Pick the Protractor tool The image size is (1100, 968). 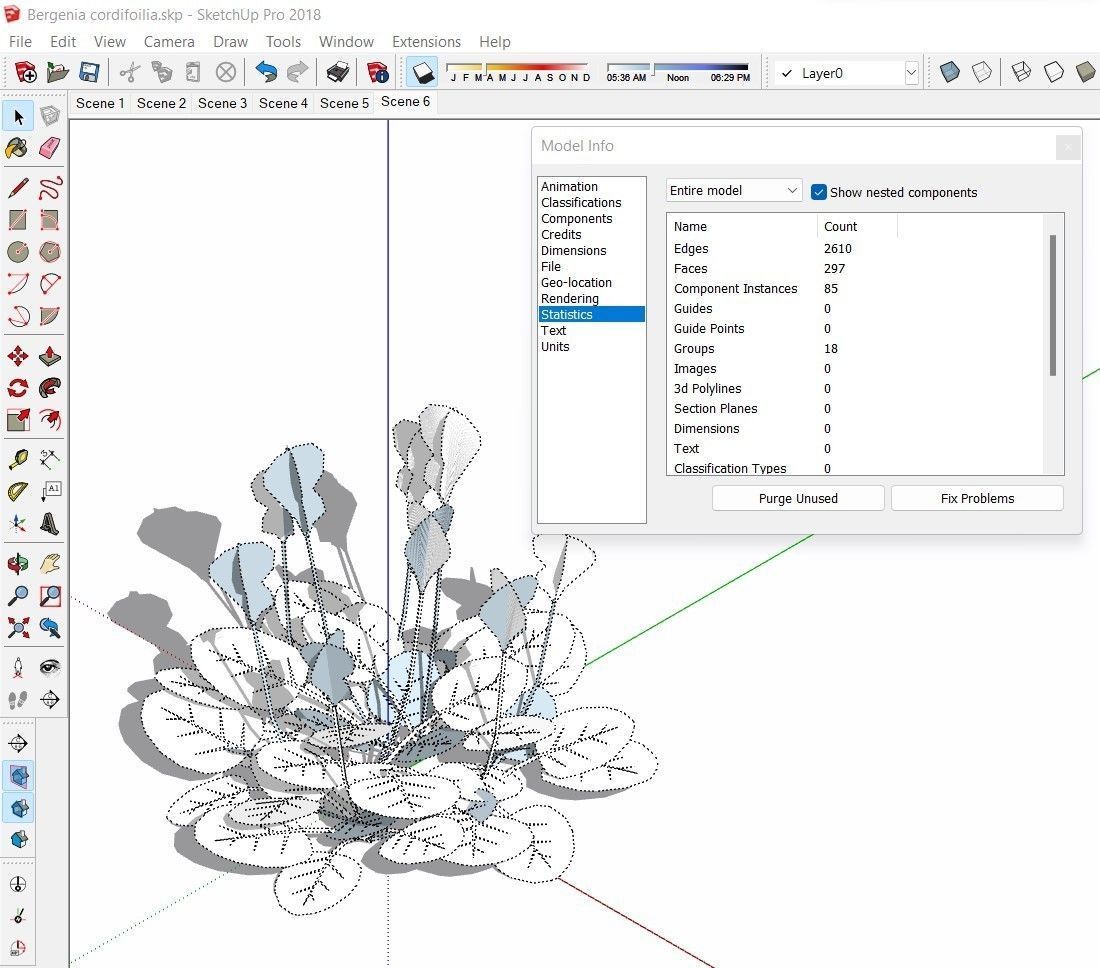click(x=18, y=491)
